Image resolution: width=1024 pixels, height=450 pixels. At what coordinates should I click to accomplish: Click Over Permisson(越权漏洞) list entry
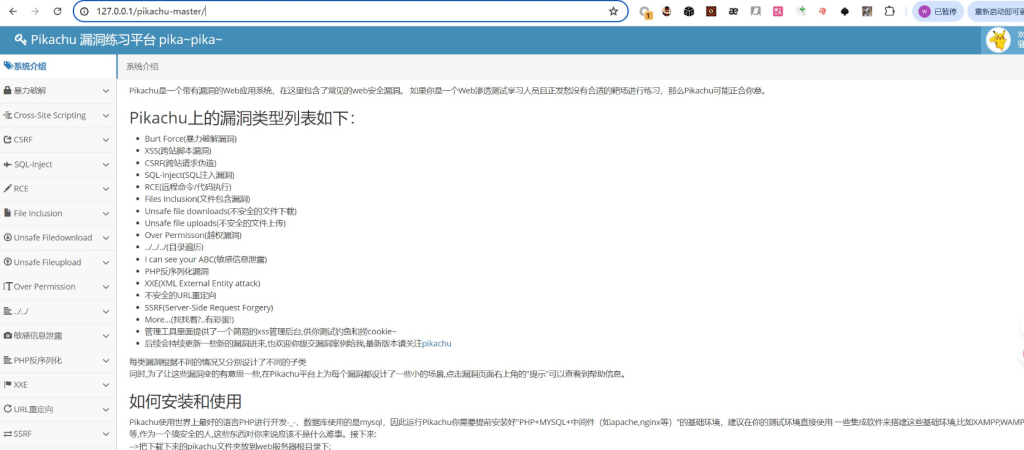pos(193,235)
